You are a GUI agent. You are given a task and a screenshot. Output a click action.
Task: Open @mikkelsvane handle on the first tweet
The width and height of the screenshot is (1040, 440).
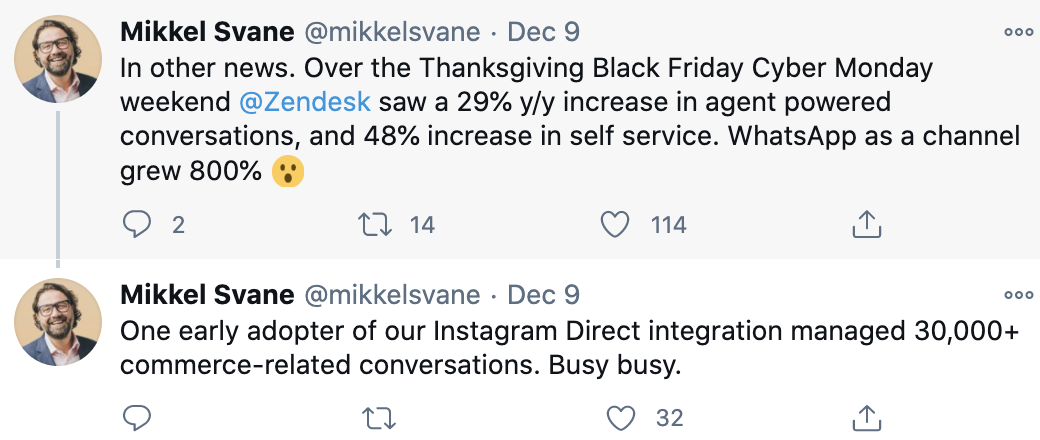pos(392,32)
